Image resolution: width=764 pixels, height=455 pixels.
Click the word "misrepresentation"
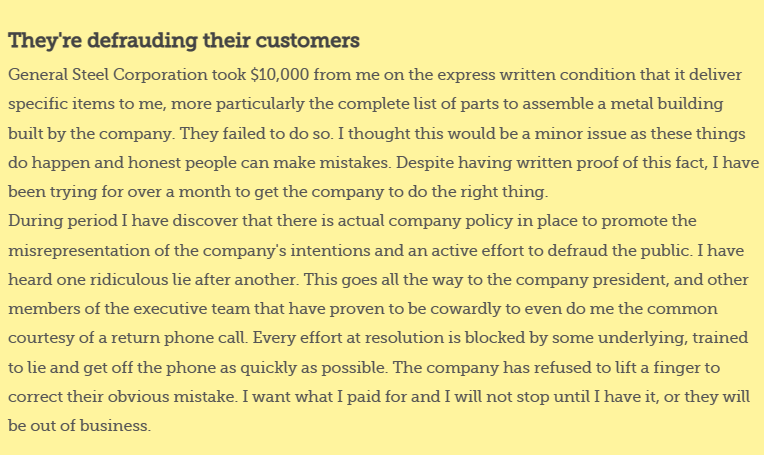pyautogui.click(x=79, y=250)
